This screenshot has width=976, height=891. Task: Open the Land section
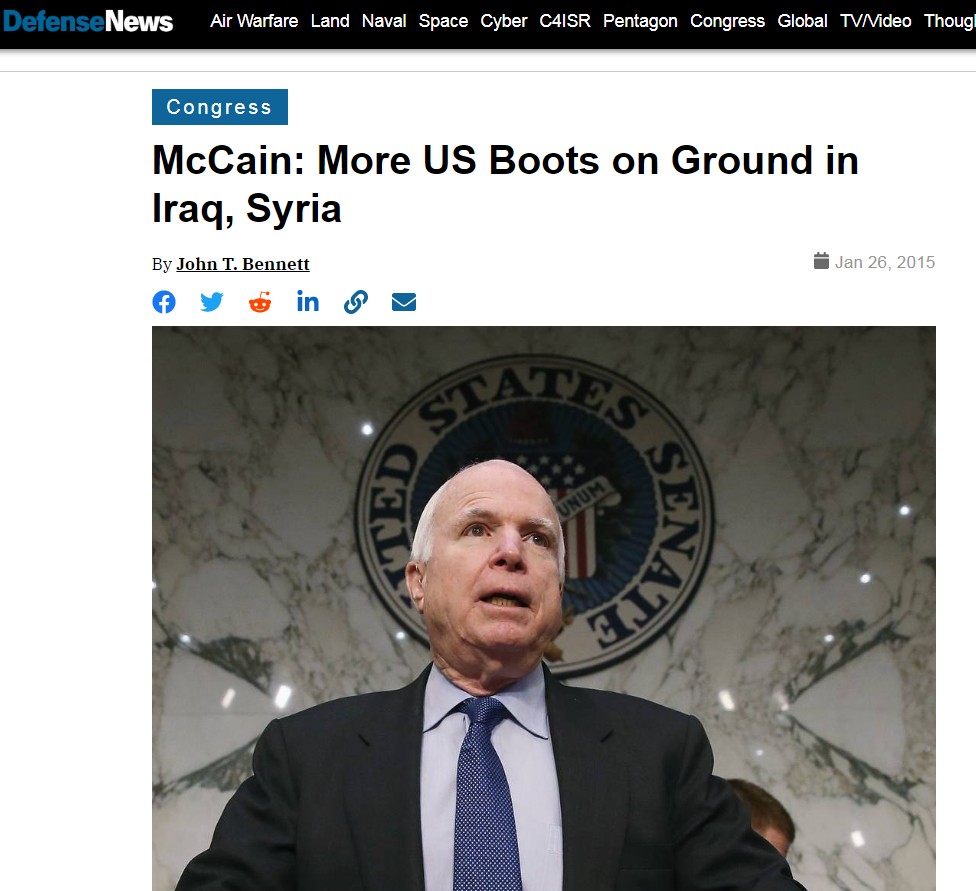point(330,21)
